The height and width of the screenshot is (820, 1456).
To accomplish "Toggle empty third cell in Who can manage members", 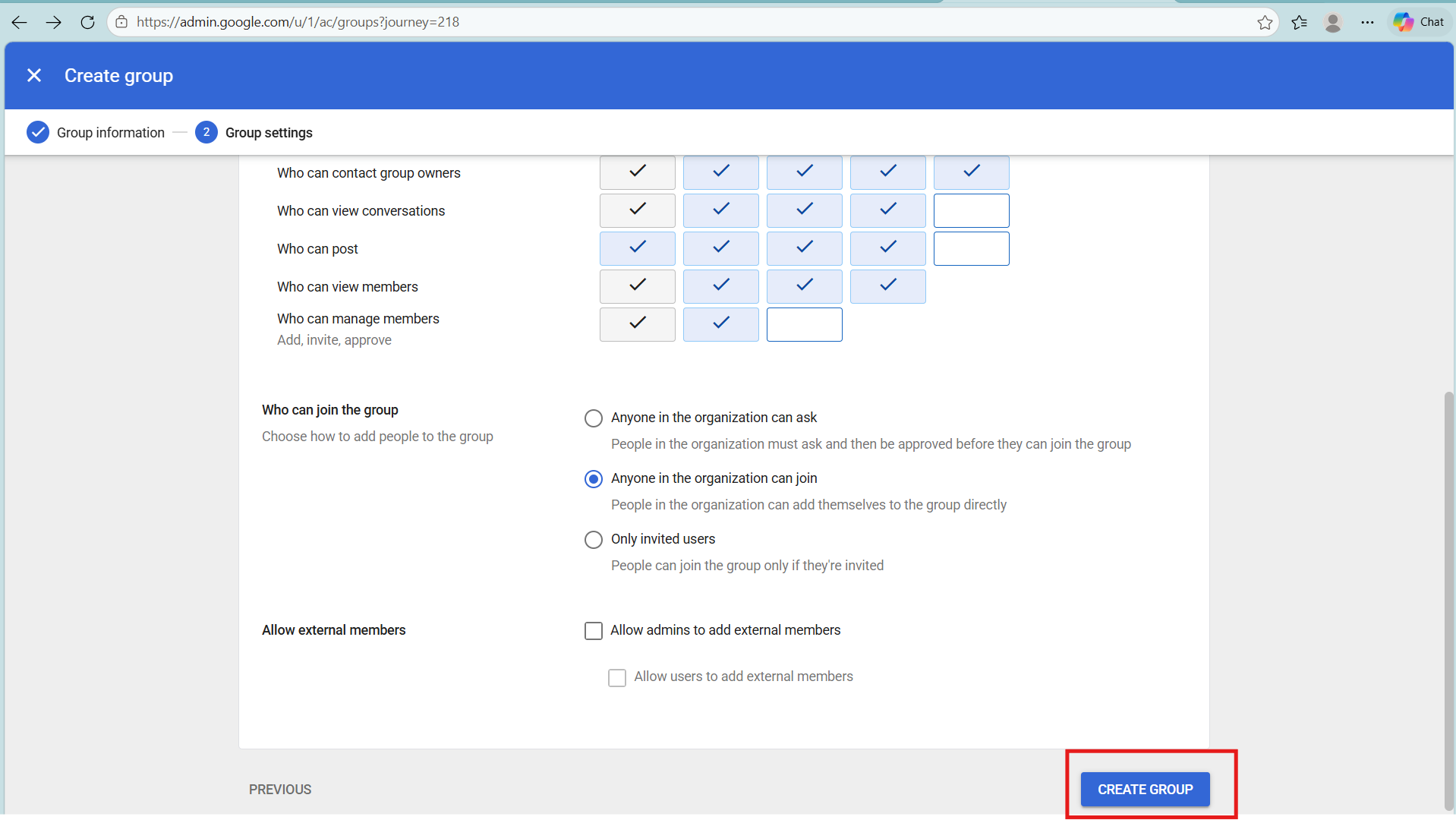I will tap(804, 324).
